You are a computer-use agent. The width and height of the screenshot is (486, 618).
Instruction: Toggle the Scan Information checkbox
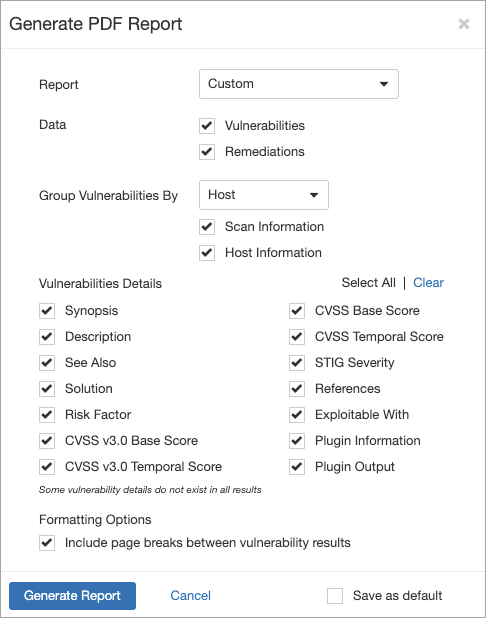point(207,227)
